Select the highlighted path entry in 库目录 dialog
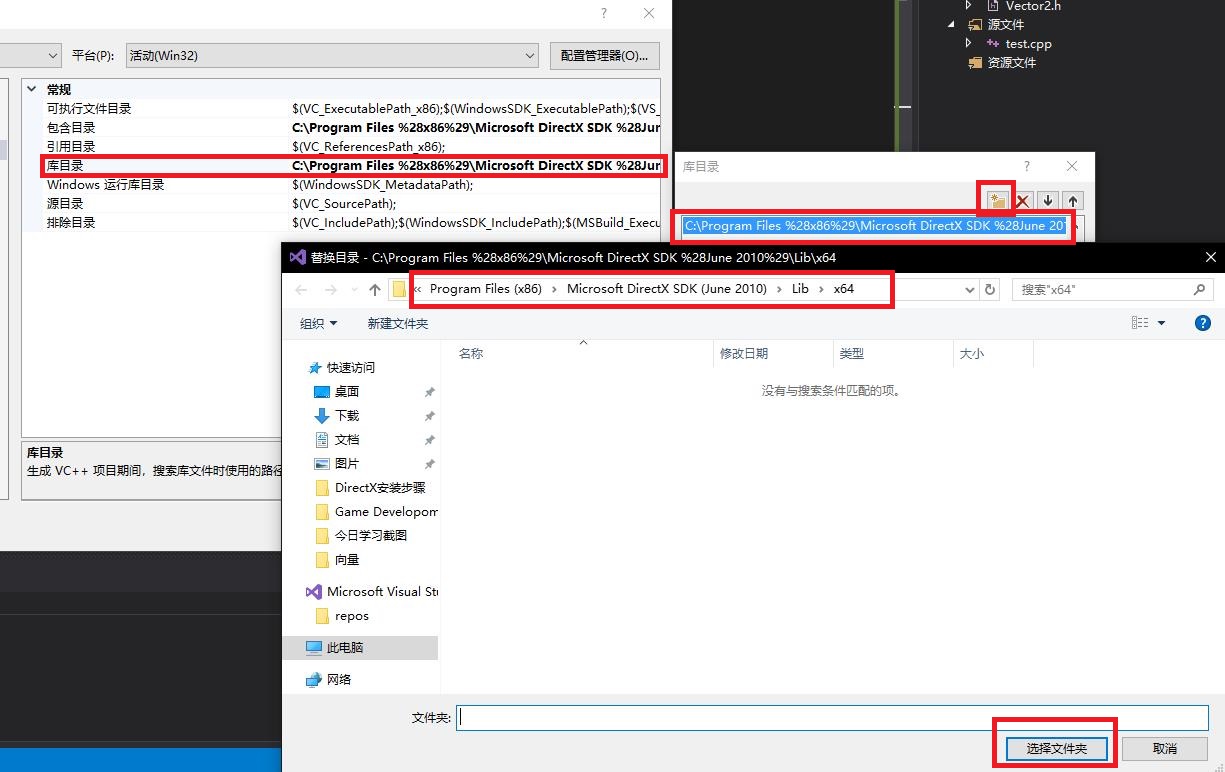 click(x=875, y=225)
